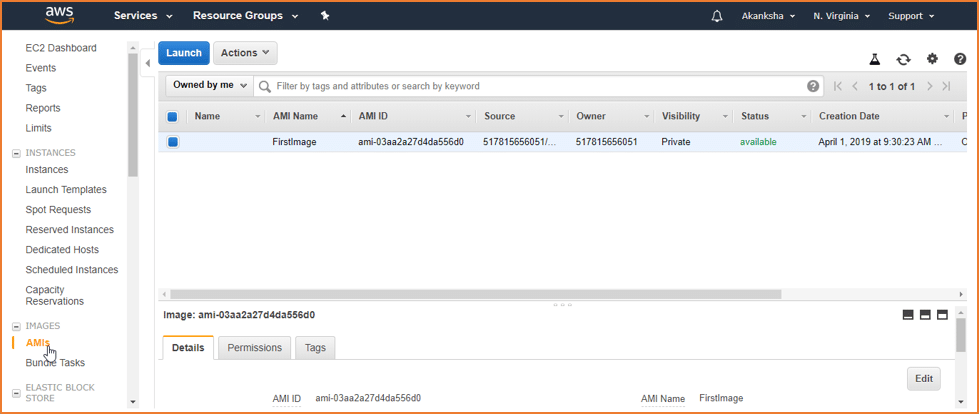
Task: Switch to the Permissions tab
Action: coord(255,348)
